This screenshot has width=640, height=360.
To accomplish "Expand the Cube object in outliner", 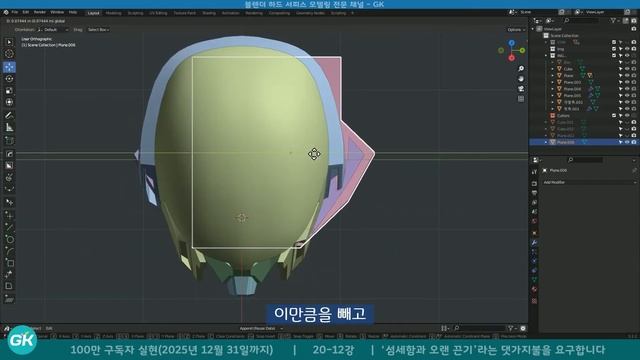I will (x=553, y=69).
